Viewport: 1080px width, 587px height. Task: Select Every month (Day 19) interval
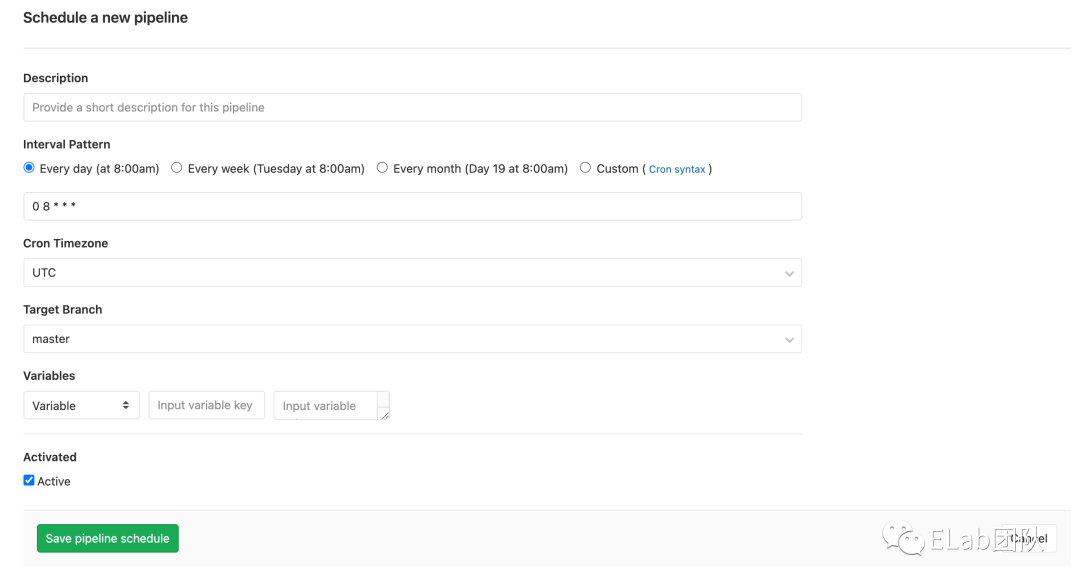pos(382,168)
